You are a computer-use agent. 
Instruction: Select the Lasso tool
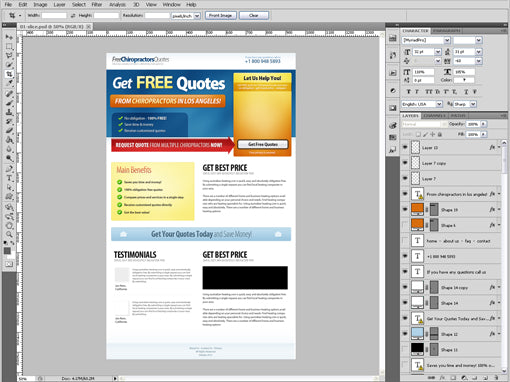(9, 55)
